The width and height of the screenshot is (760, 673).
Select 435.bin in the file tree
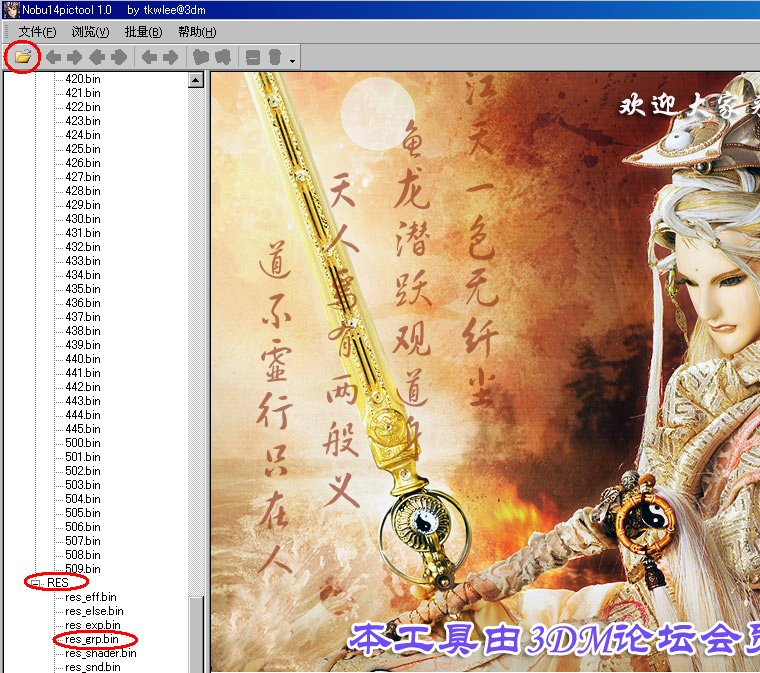pos(83,289)
